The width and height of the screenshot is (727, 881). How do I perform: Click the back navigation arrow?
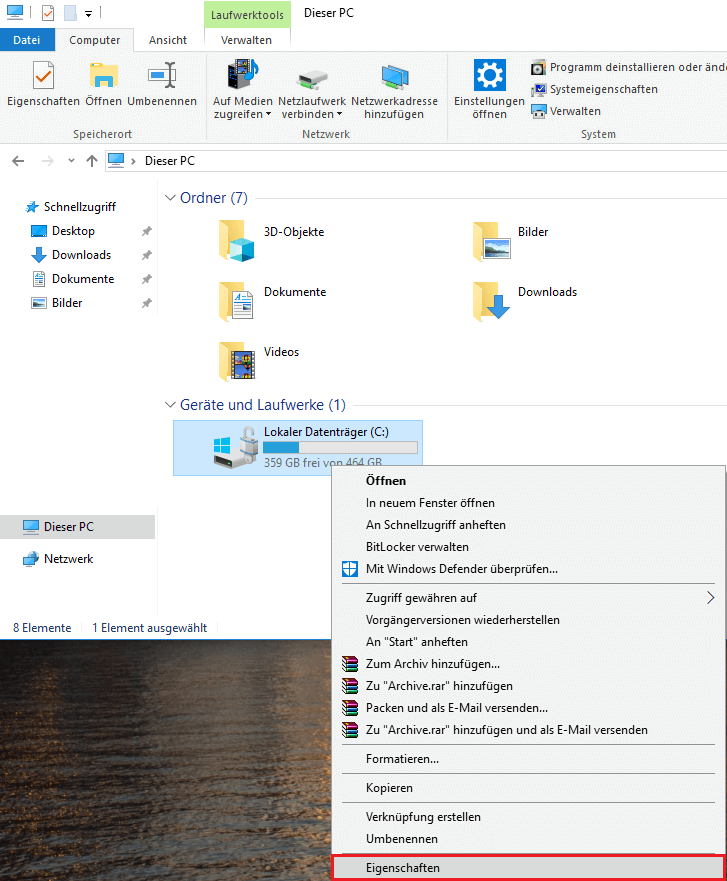18,161
